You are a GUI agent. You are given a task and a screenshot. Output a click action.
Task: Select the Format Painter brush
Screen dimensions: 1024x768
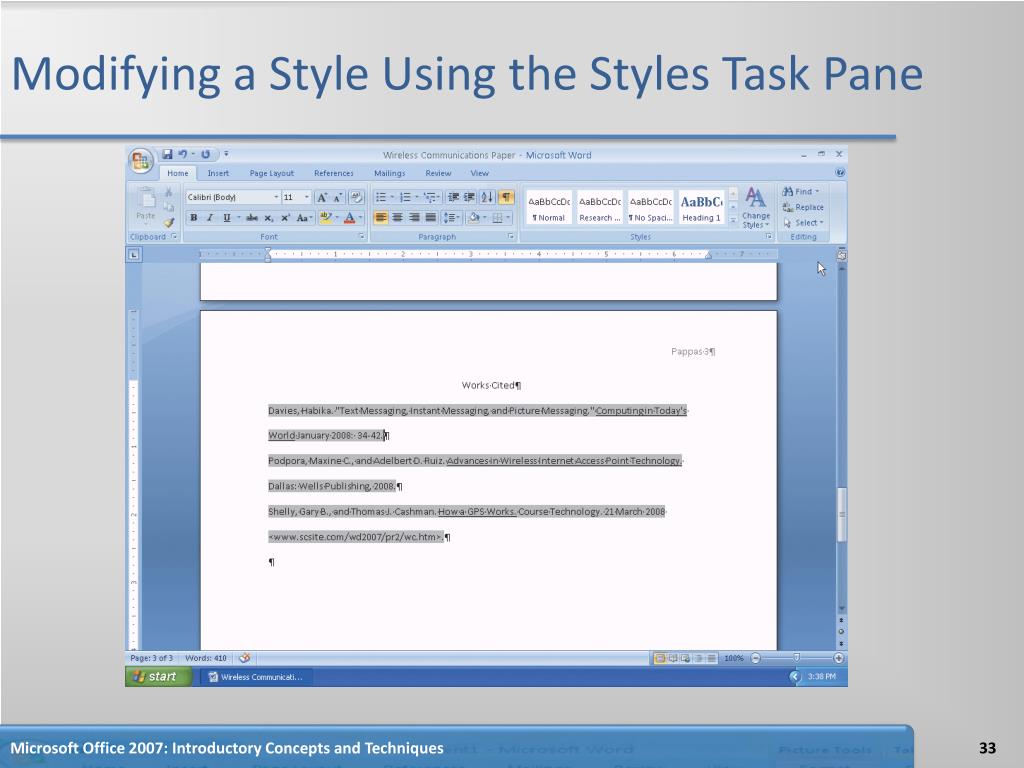(x=169, y=223)
